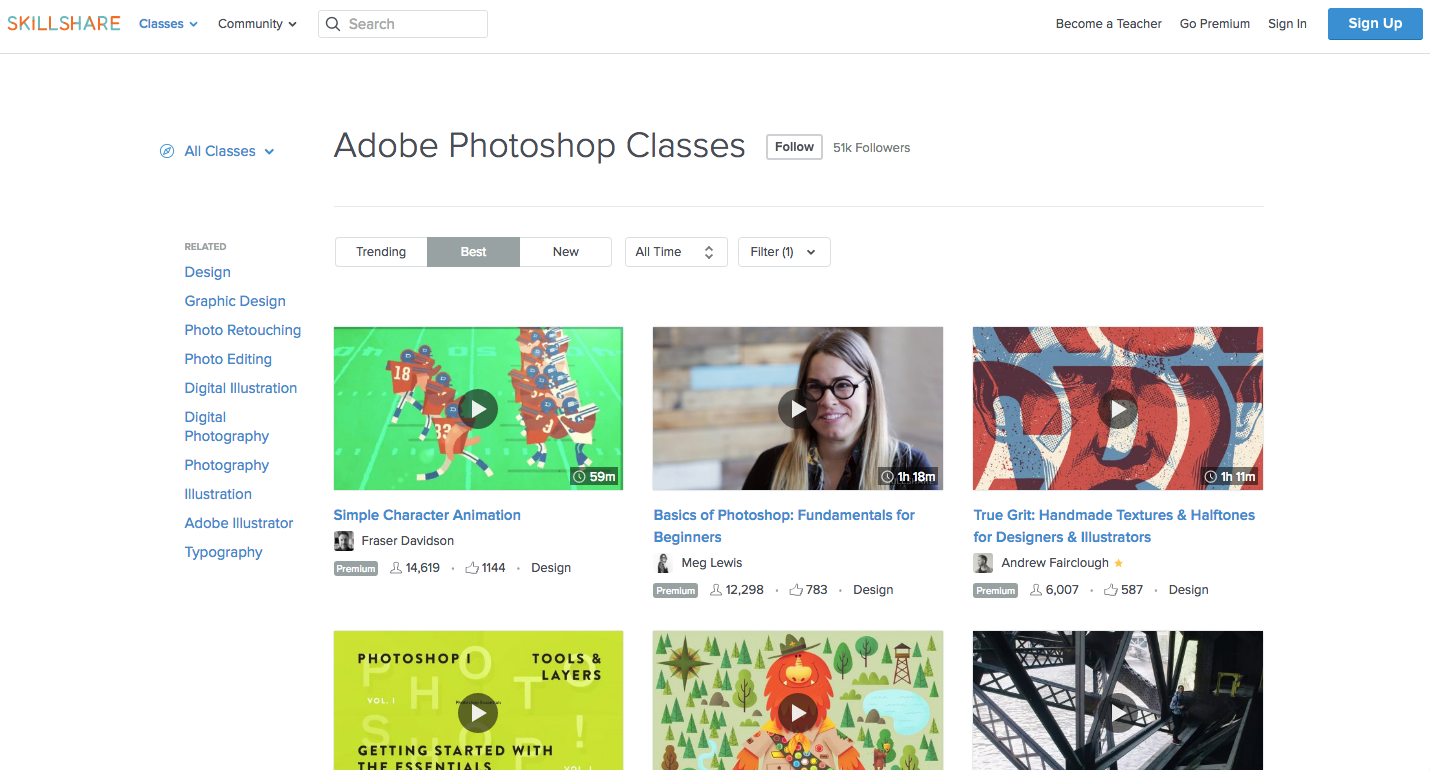1430x770 pixels.
Task: Click the 1h 18m duration badge
Action: pos(908,477)
